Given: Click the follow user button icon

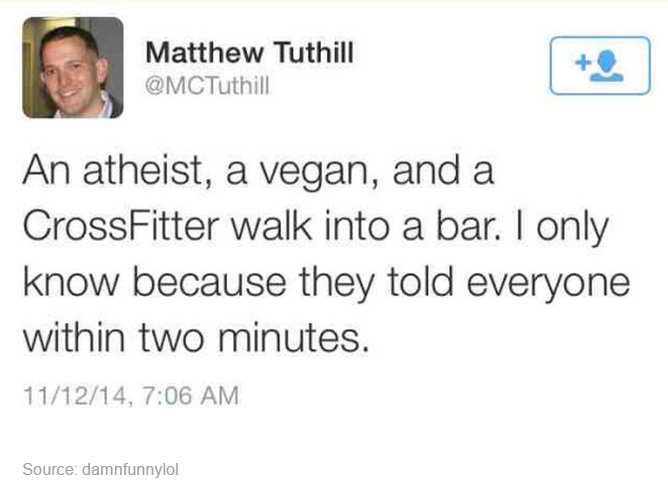Looking at the screenshot, I should [x=599, y=65].
